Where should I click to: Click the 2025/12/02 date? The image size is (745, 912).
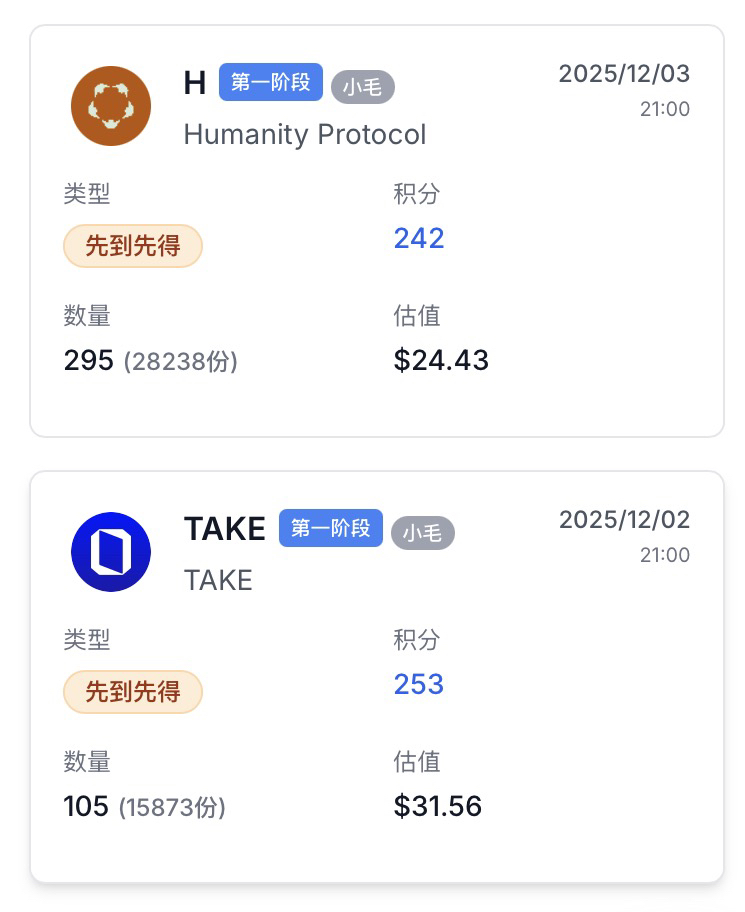(x=624, y=520)
